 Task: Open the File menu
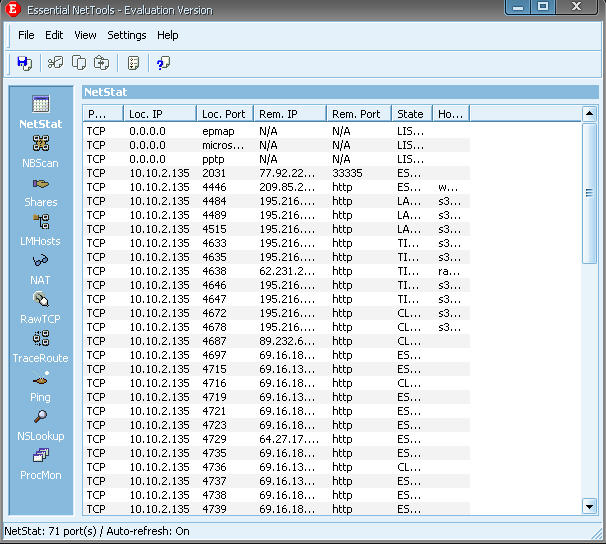pos(26,35)
